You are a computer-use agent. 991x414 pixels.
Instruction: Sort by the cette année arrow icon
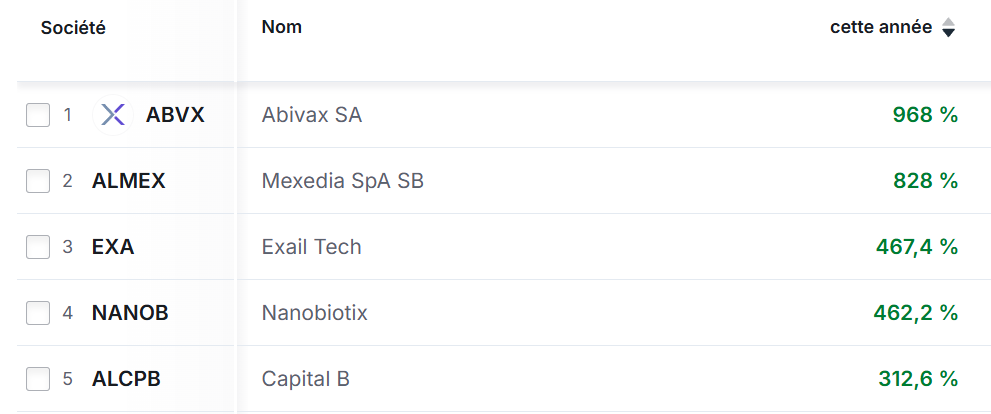tap(949, 28)
